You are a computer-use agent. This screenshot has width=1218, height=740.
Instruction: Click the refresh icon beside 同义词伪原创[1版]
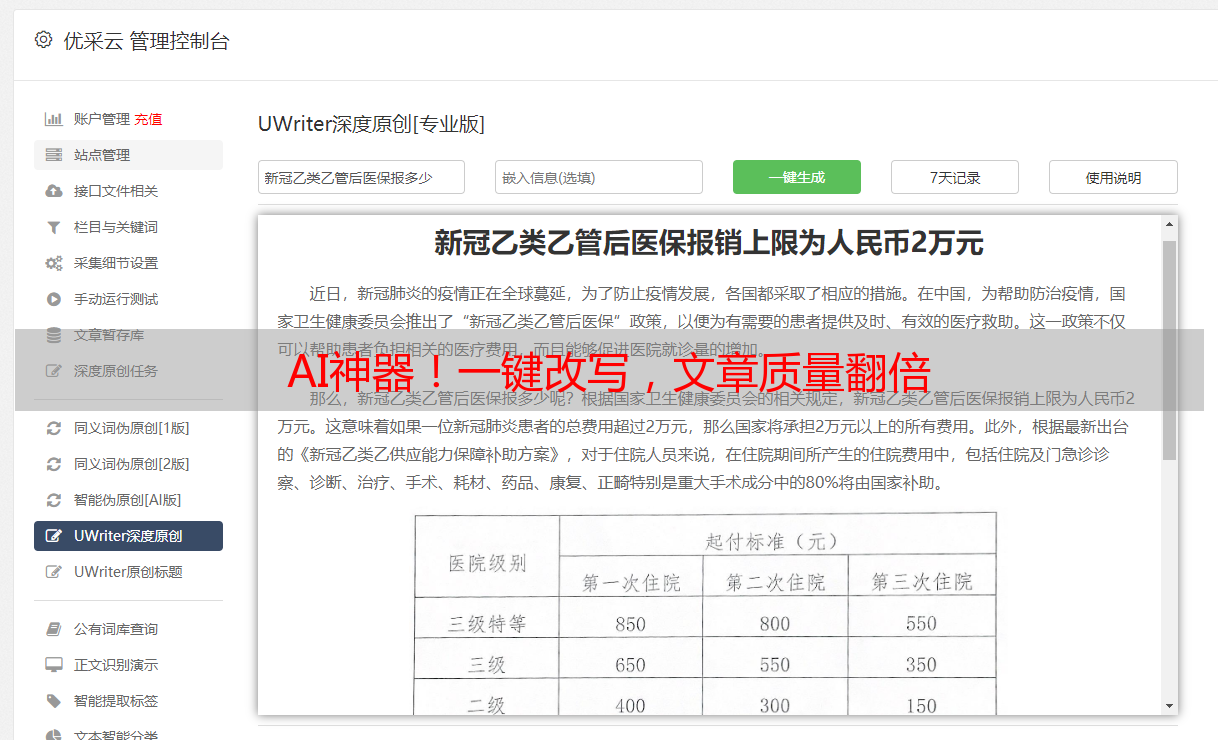(x=54, y=428)
